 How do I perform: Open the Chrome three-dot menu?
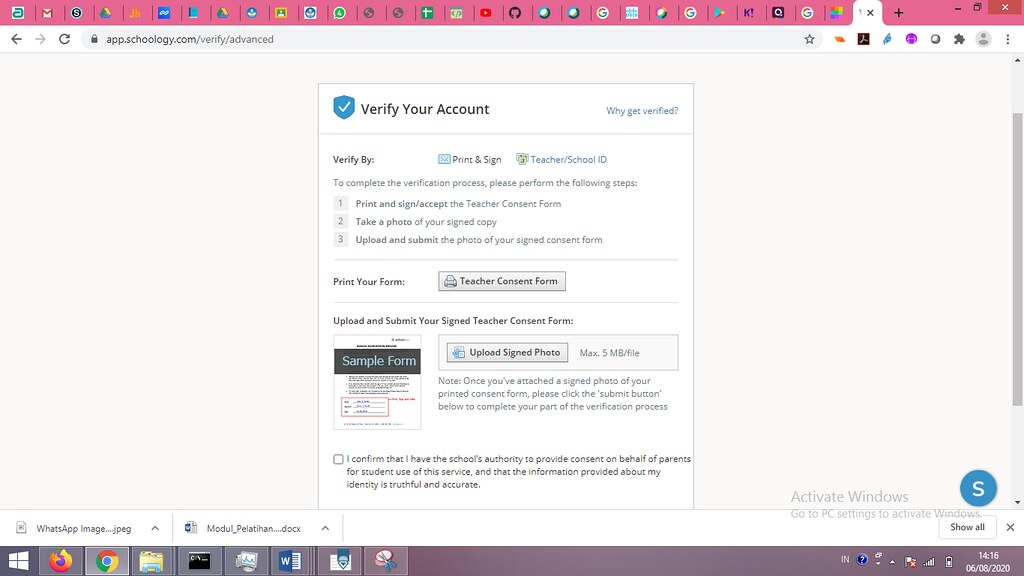pos(1008,39)
